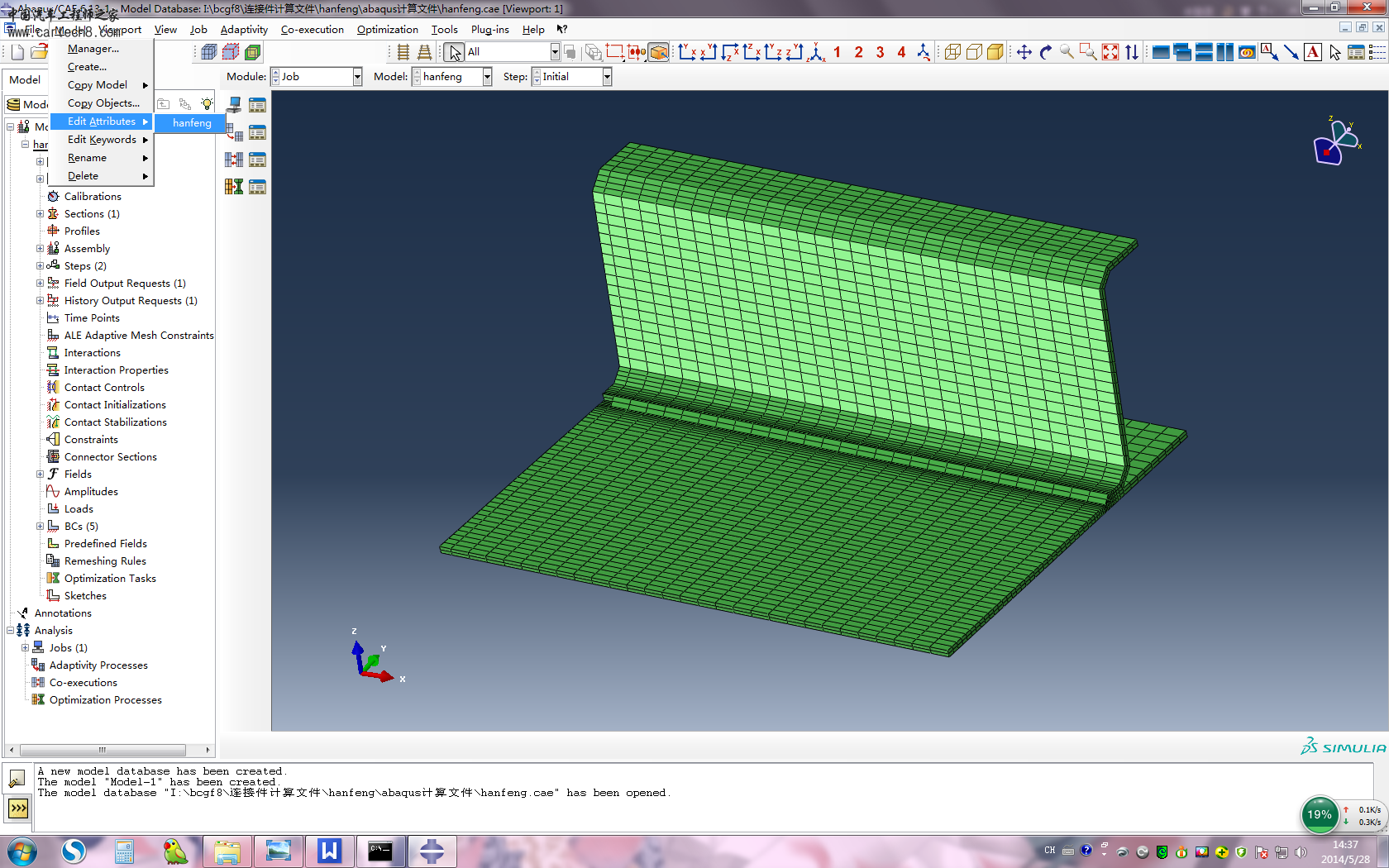Choose Create... from the Model menu
1389x868 pixels.
tap(102, 67)
